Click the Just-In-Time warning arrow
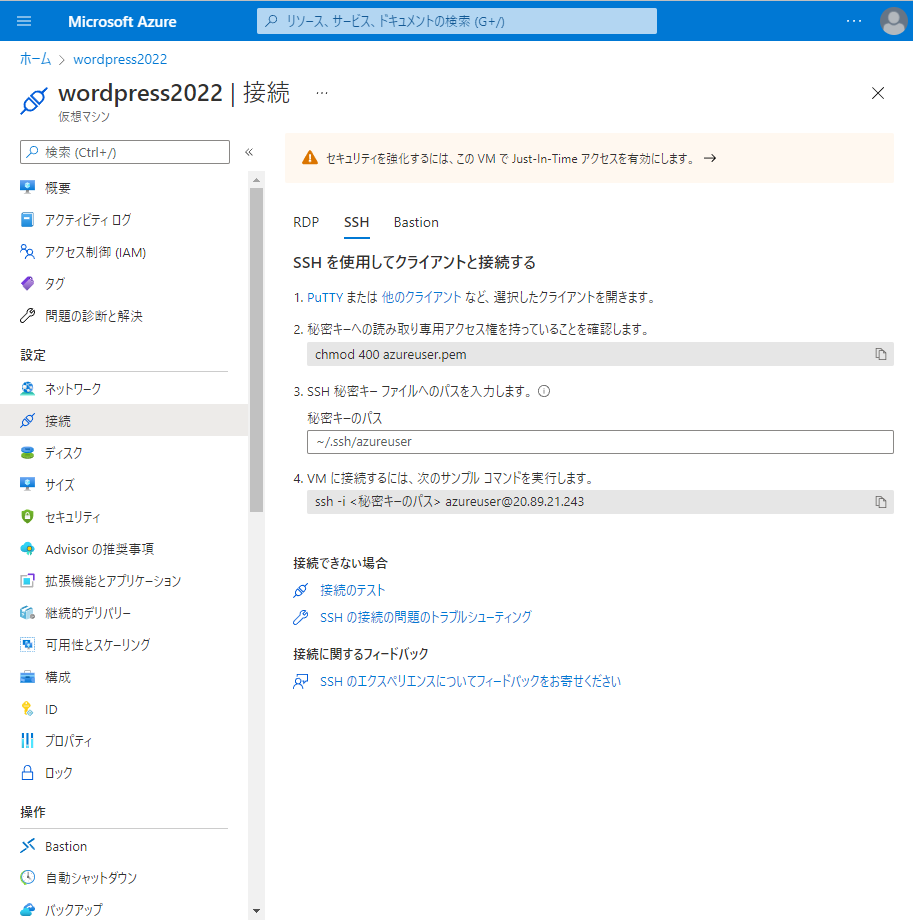Image resolution: width=913 pixels, height=920 pixels. pos(710,158)
